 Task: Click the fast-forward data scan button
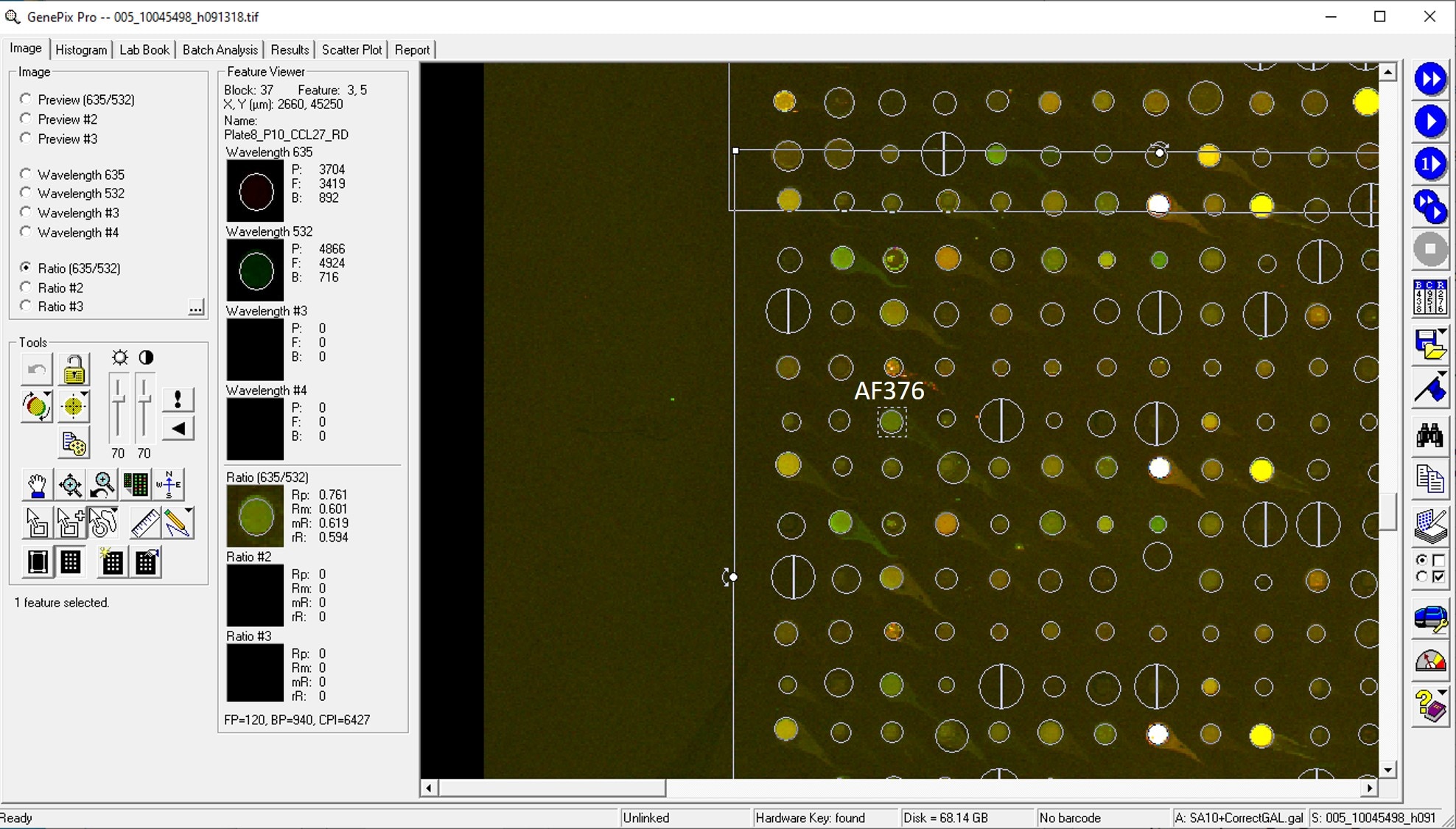pyautogui.click(x=1429, y=79)
